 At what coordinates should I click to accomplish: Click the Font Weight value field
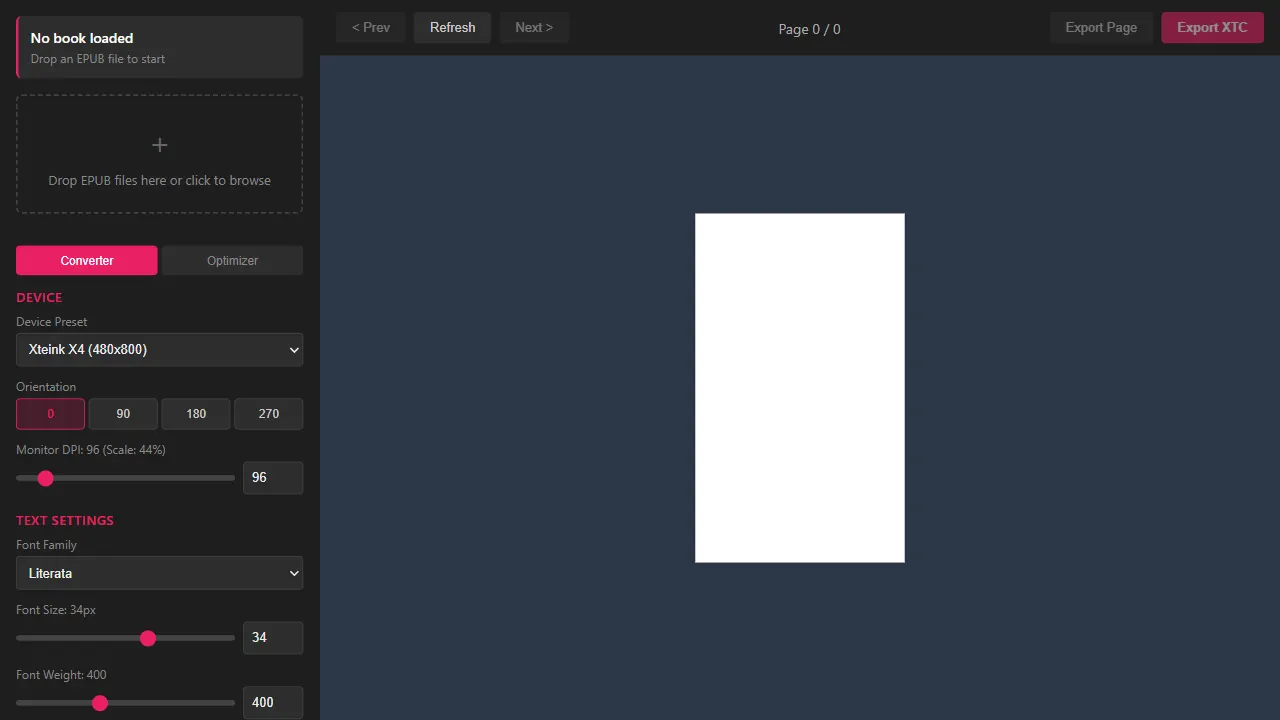[273, 703]
